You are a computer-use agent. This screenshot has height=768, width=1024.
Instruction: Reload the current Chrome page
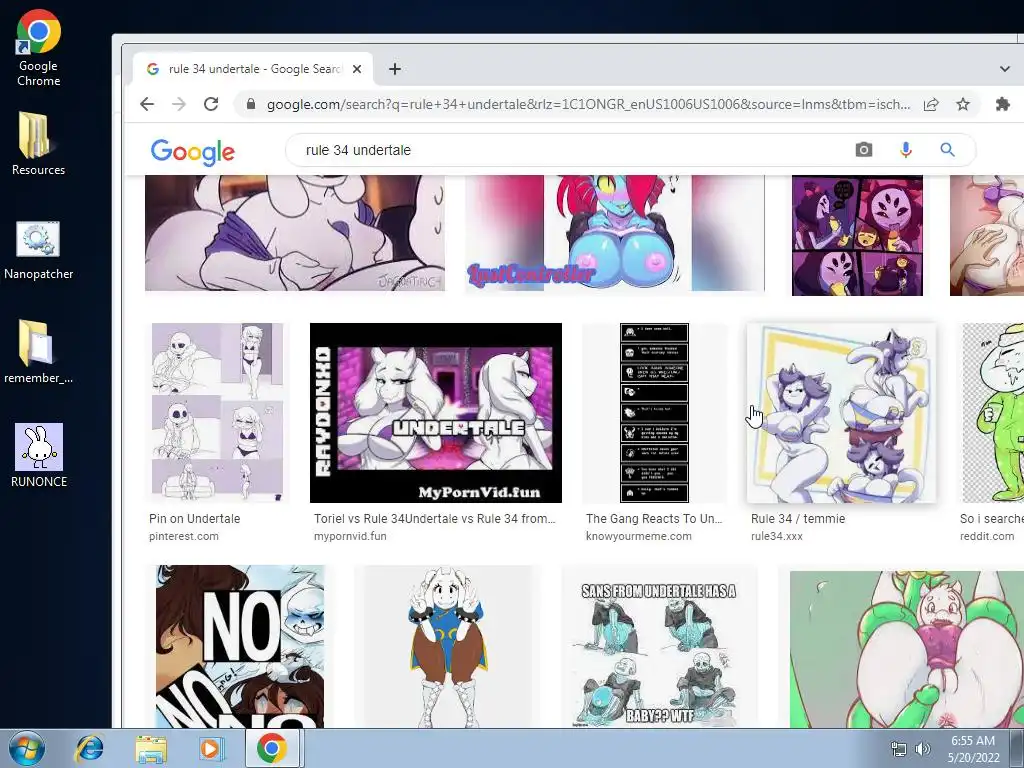211,104
